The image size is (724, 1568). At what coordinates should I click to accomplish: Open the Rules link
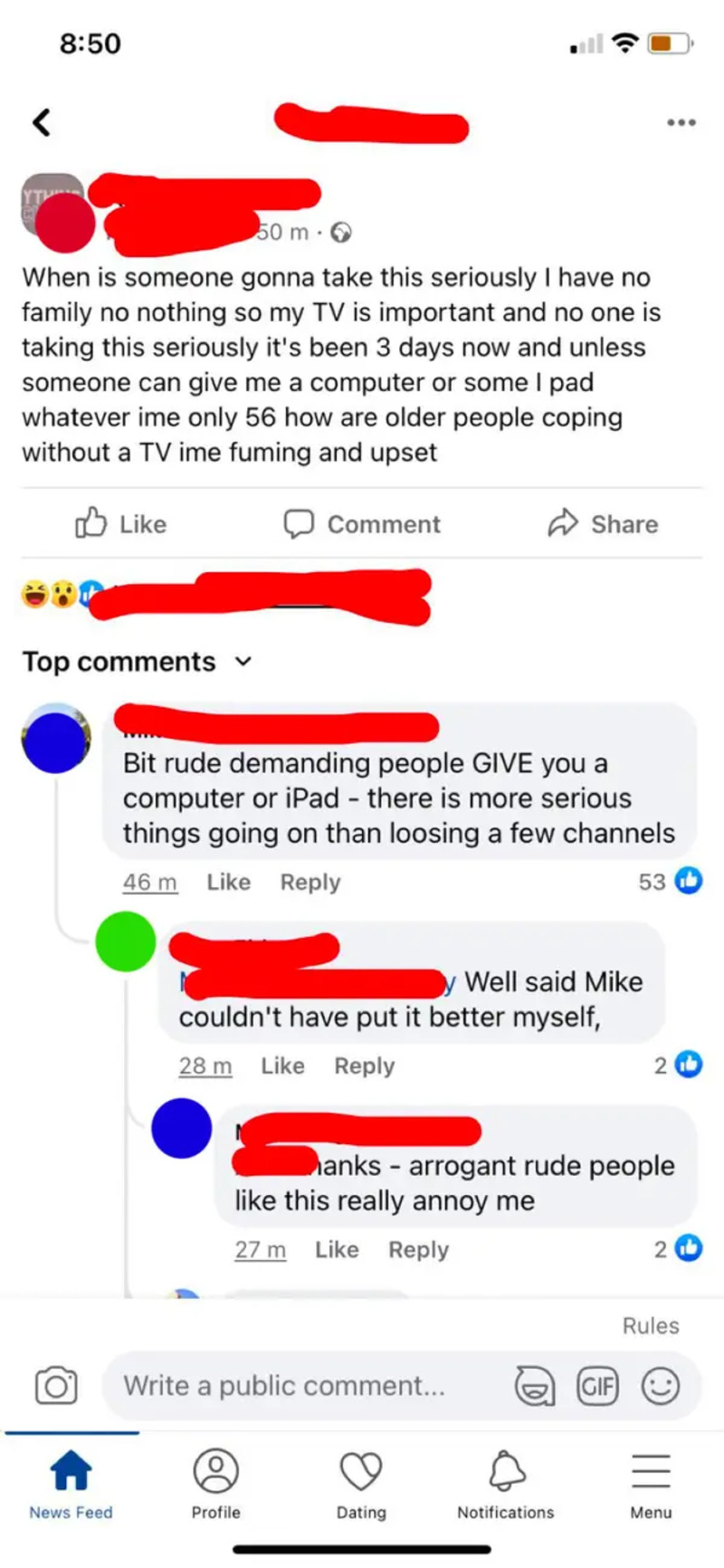(650, 1325)
